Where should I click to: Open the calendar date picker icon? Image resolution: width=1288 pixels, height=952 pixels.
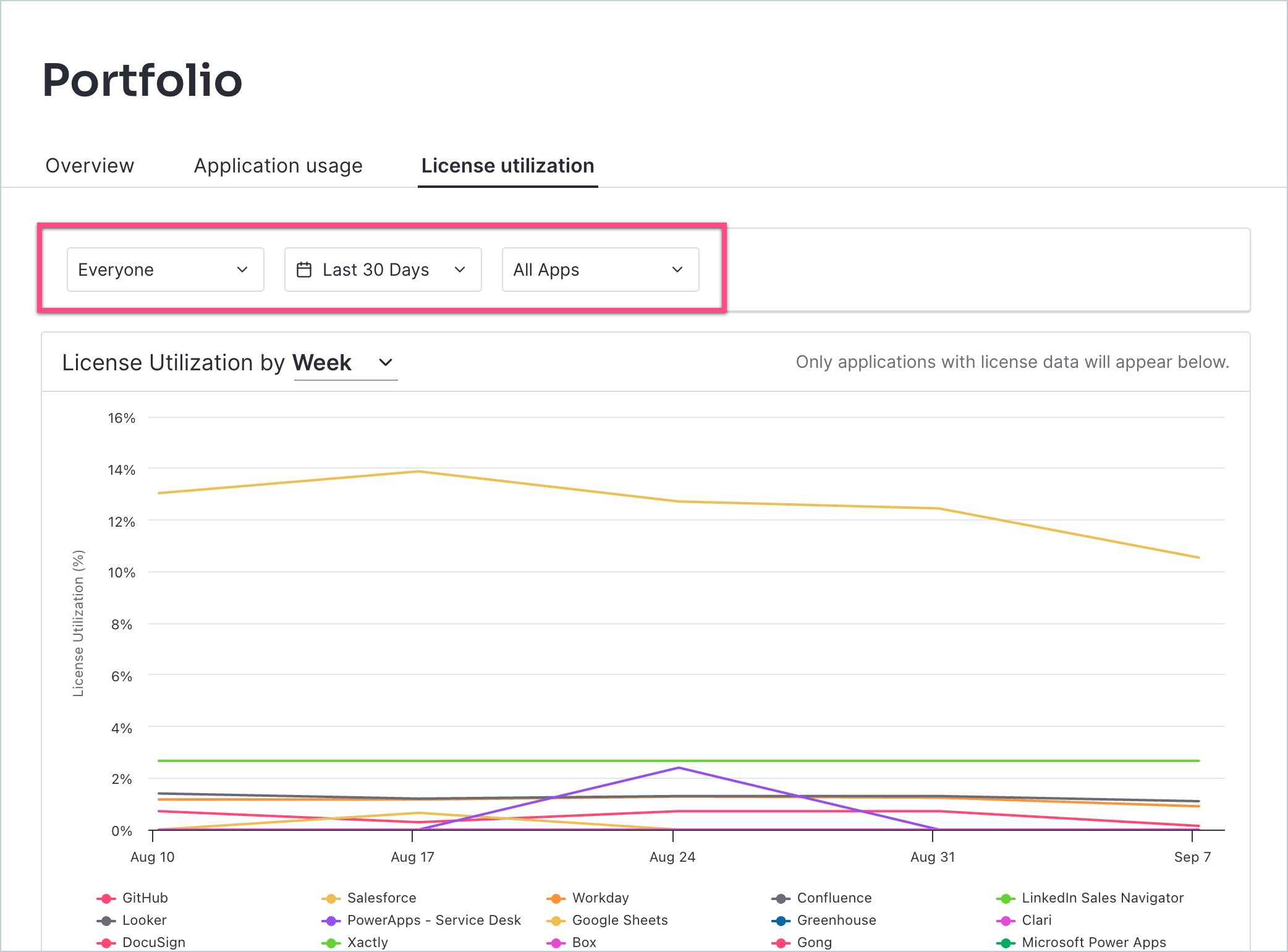pyautogui.click(x=304, y=270)
